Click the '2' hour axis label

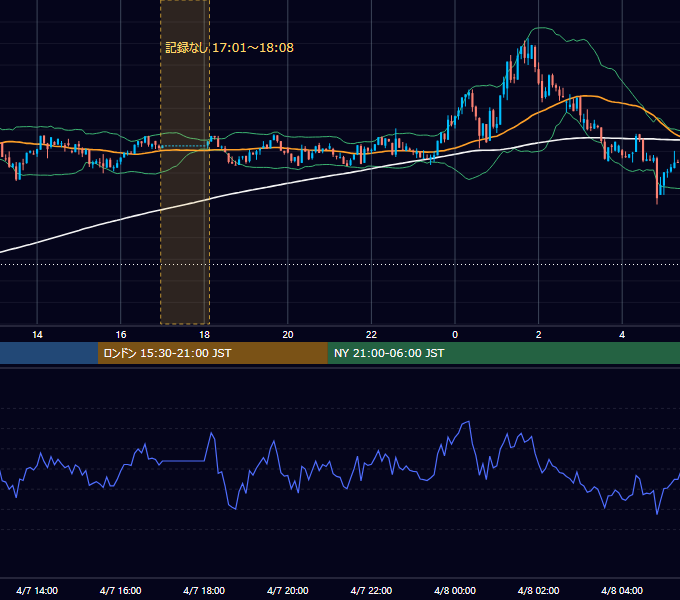(539, 335)
